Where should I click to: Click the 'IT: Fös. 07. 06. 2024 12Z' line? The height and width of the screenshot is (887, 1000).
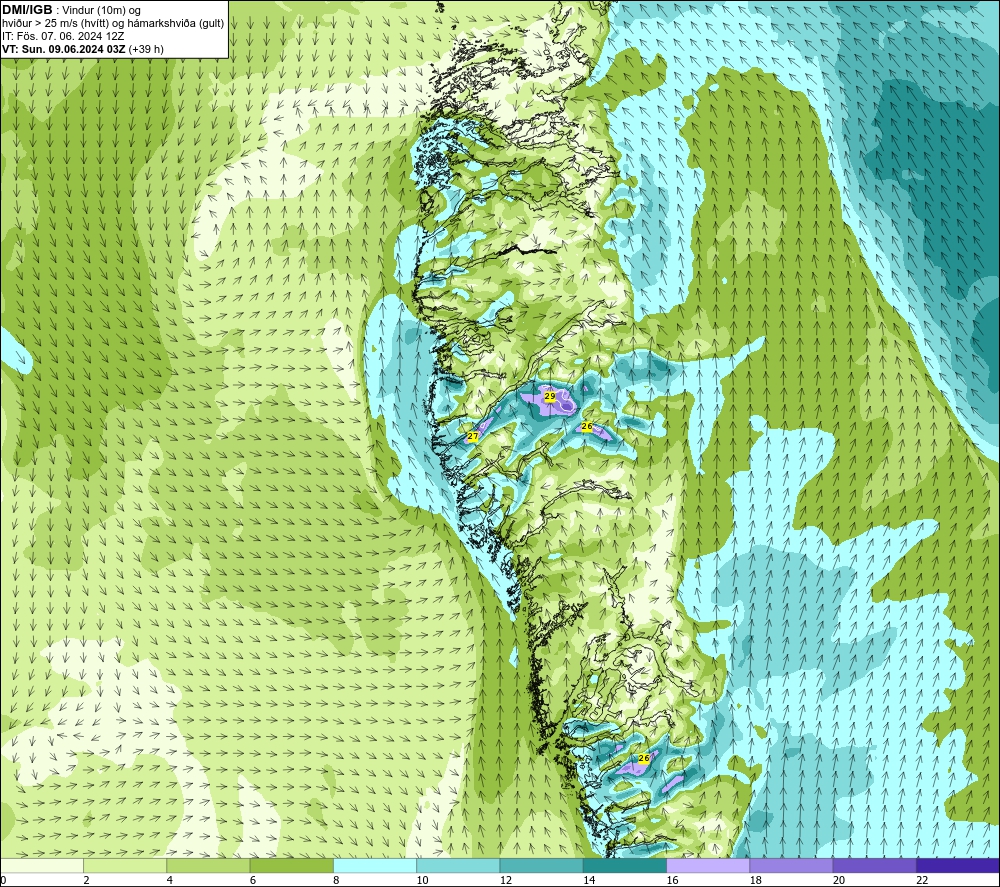click(63, 36)
